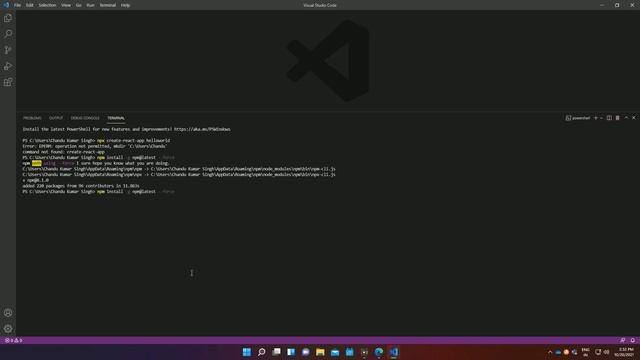Click the VS Code taskbar icon
The width and height of the screenshot is (640, 360).
pyautogui.click(x=394, y=352)
